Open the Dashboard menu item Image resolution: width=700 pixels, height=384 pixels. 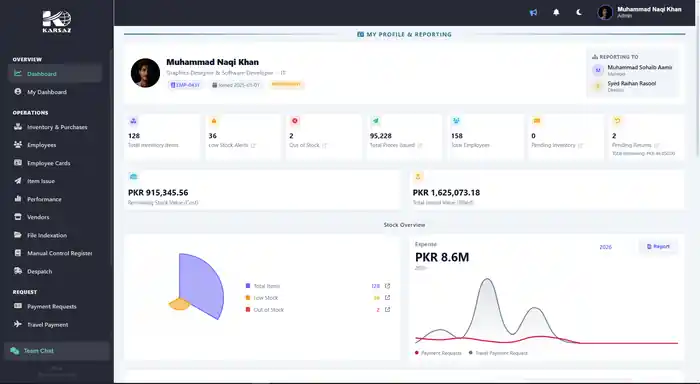pos(55,74)
